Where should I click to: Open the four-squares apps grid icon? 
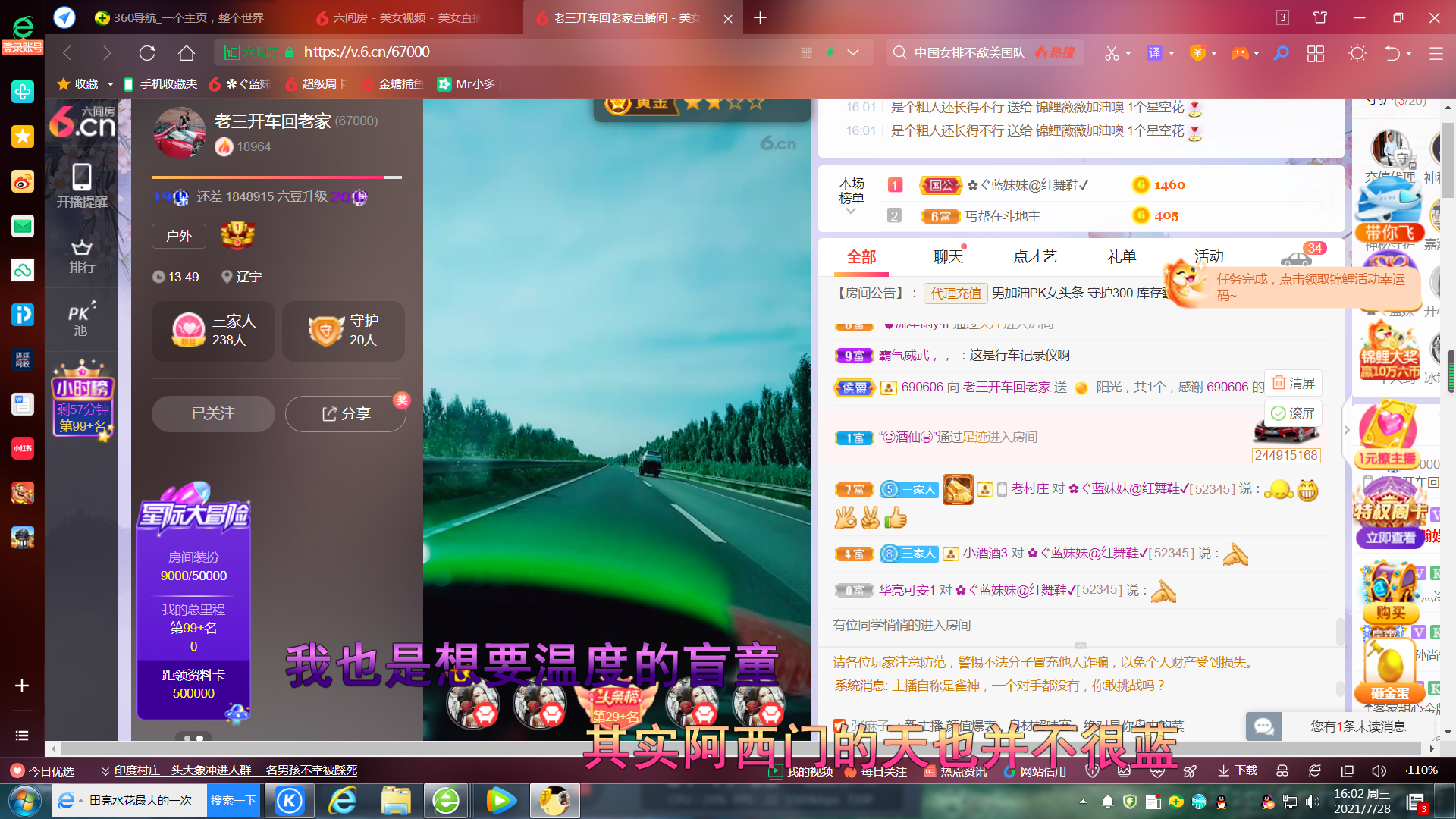[1316, 53]
